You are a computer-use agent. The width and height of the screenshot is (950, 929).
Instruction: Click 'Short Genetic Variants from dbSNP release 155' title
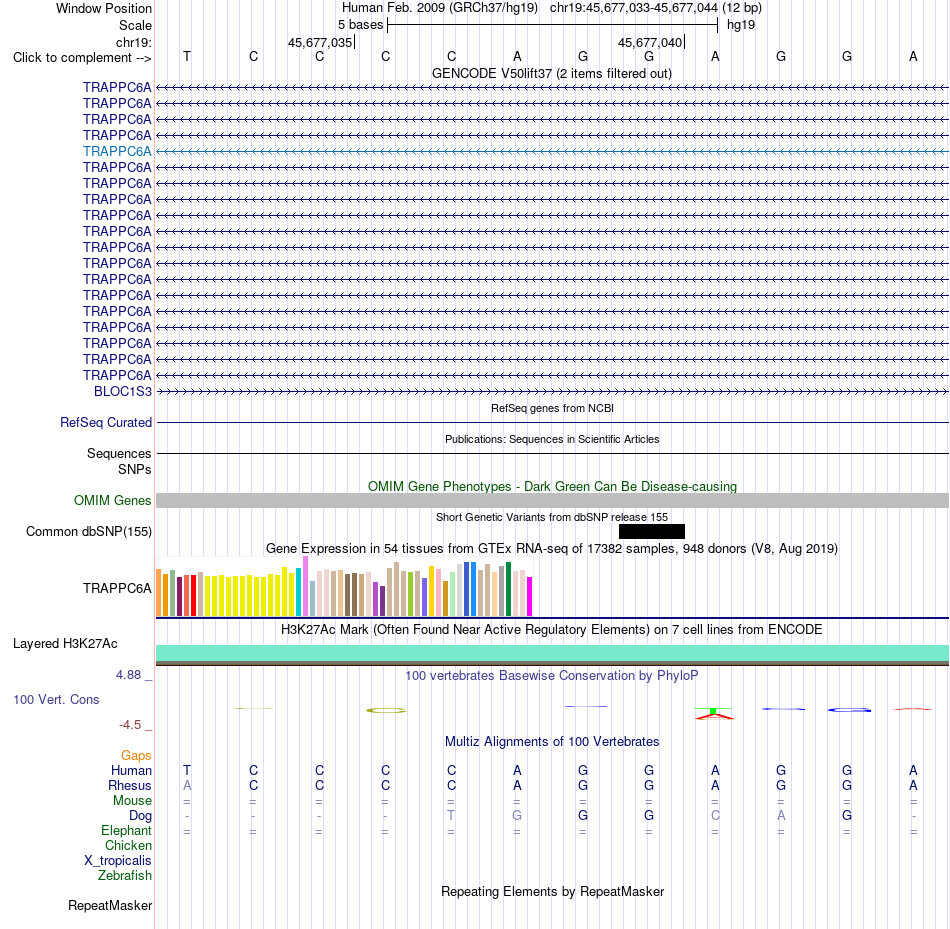[552, 518]
